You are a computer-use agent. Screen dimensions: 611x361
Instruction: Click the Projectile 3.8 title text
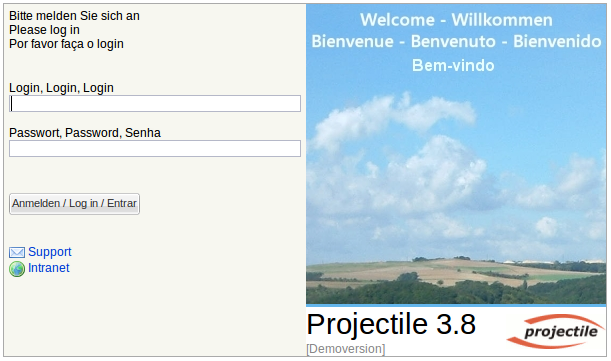[x=391, y=324]
